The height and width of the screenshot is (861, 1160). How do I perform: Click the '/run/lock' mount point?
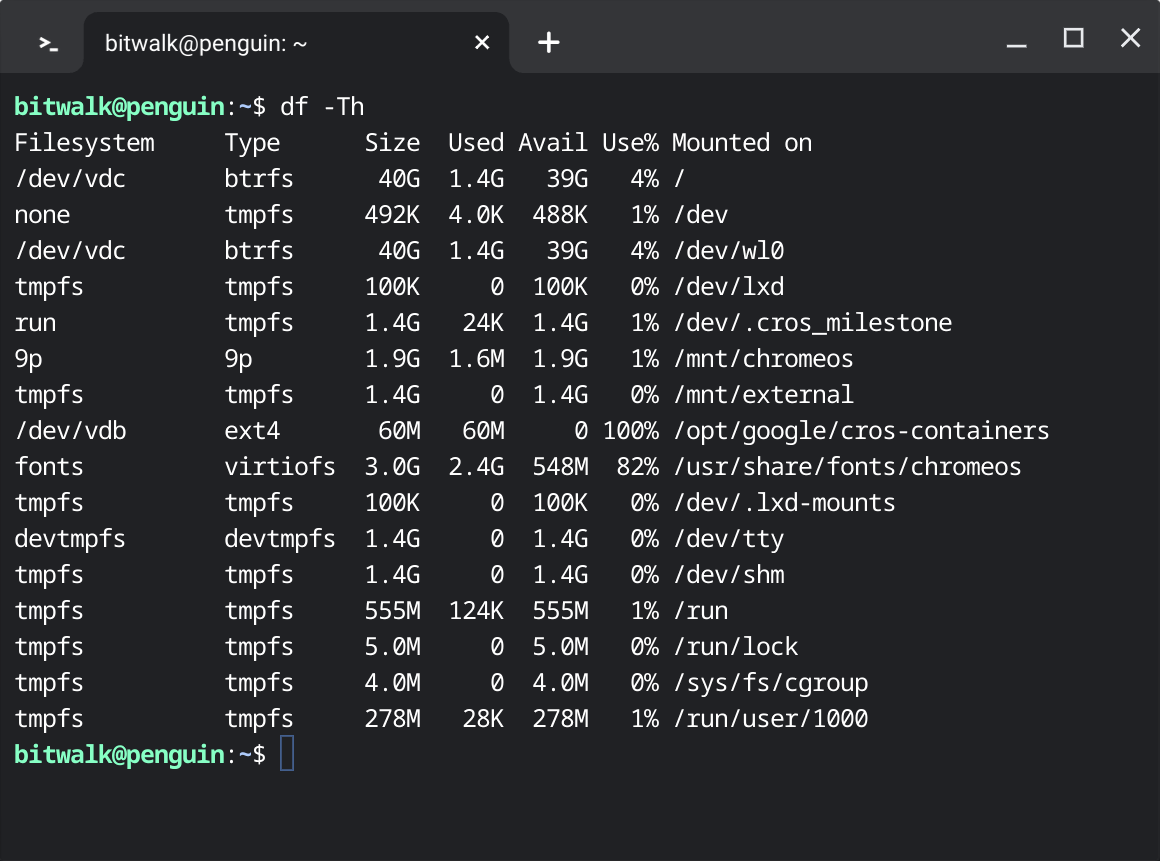(735, 647)
